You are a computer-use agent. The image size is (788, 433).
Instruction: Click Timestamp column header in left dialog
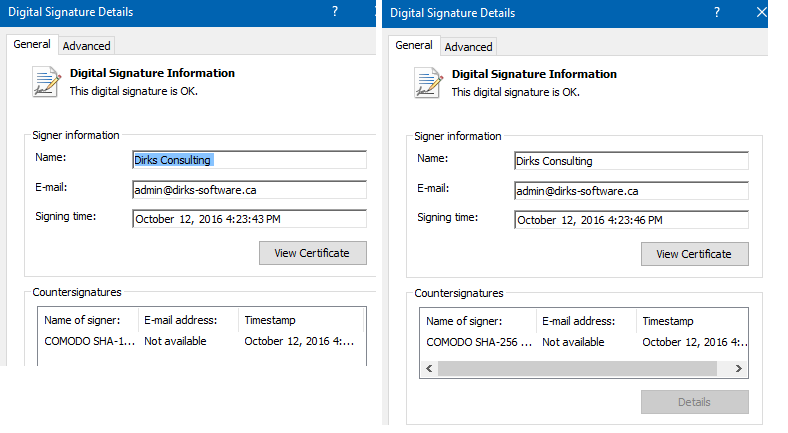tap(301, 320)
